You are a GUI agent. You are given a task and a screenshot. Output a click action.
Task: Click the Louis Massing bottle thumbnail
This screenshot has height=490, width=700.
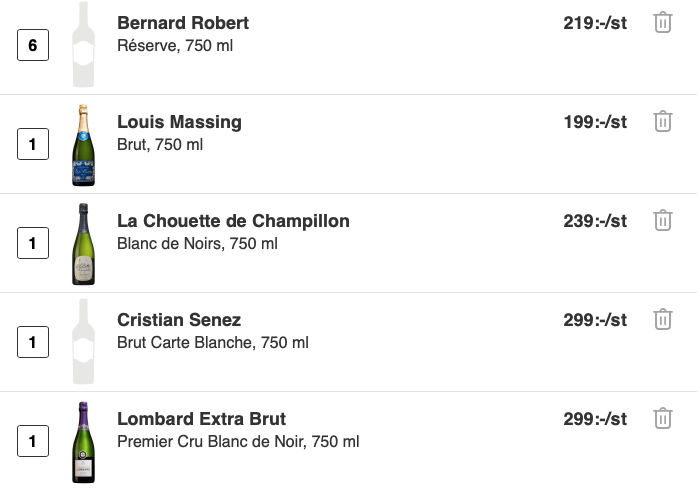click(x=83, y=145)
